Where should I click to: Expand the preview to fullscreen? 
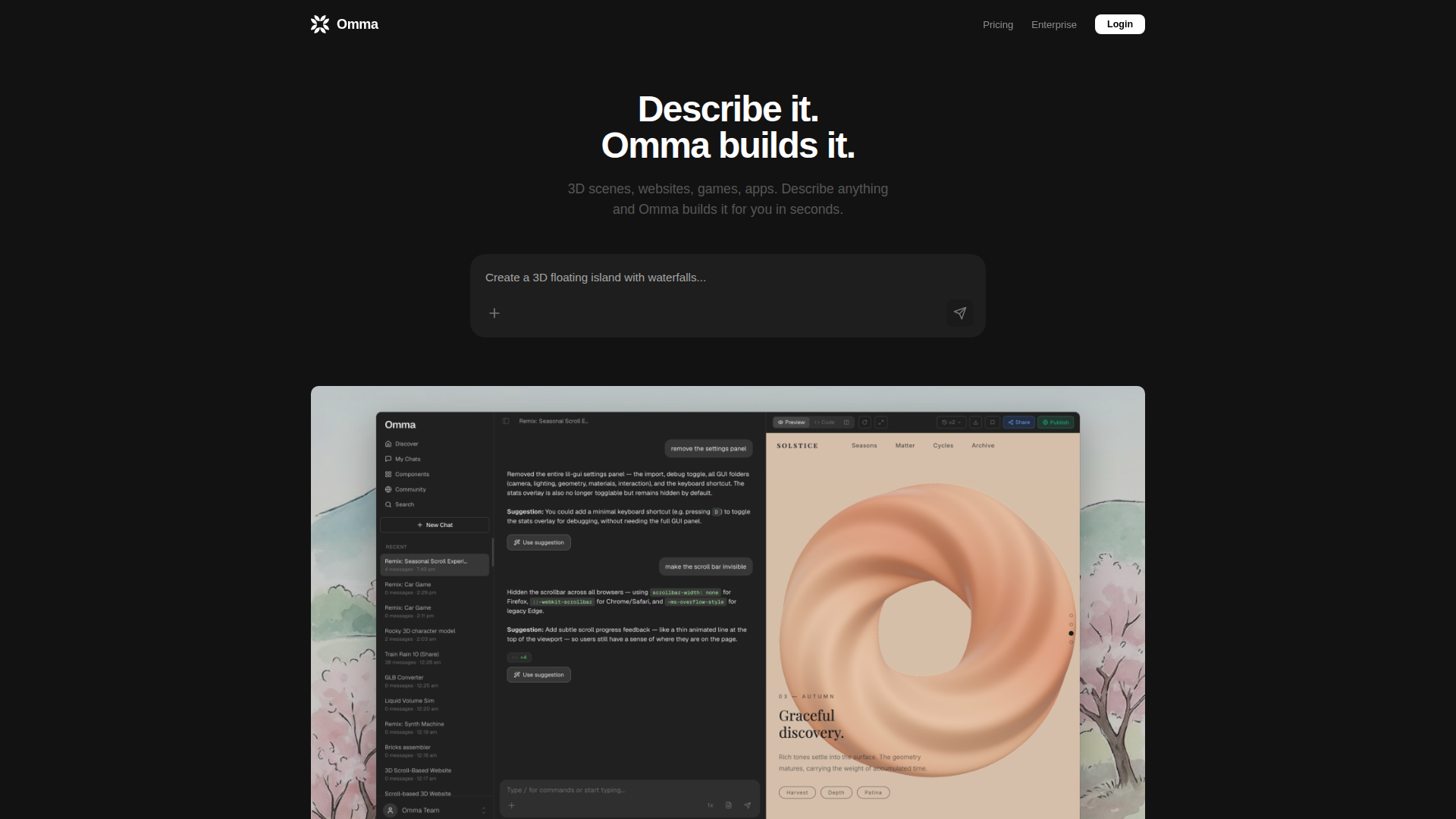(881, 422)
